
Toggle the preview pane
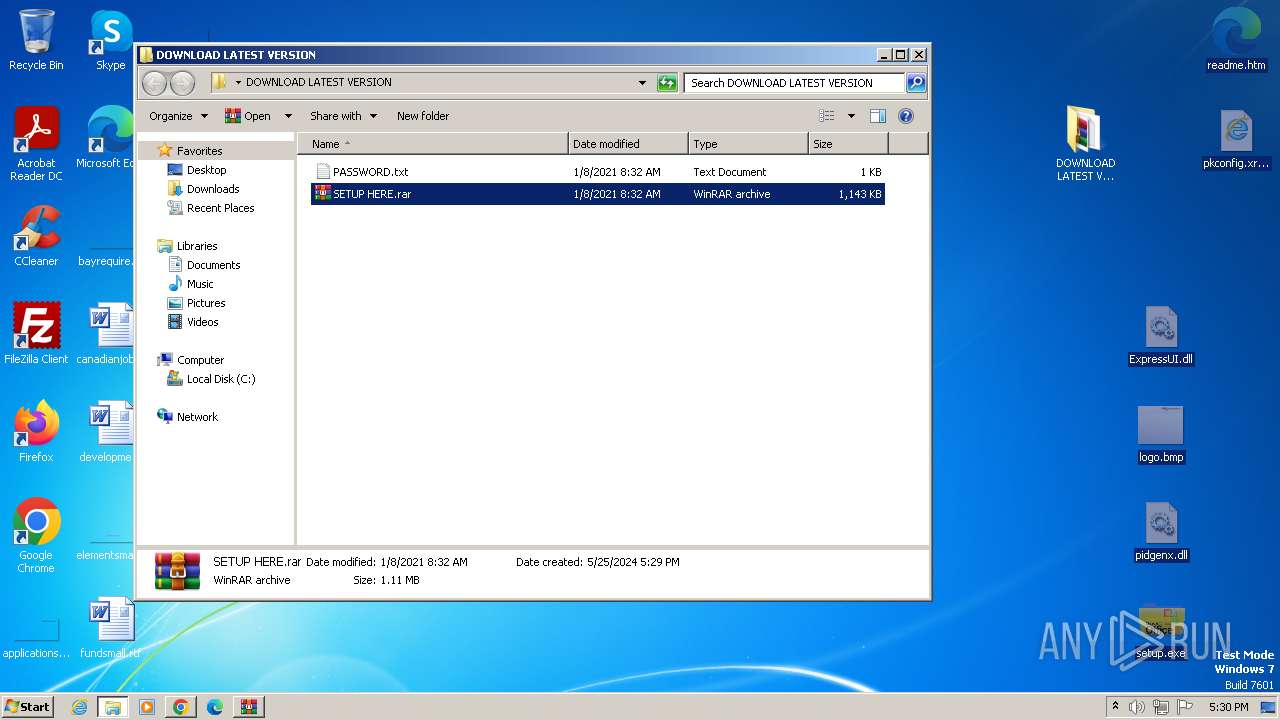coord(878,116)
